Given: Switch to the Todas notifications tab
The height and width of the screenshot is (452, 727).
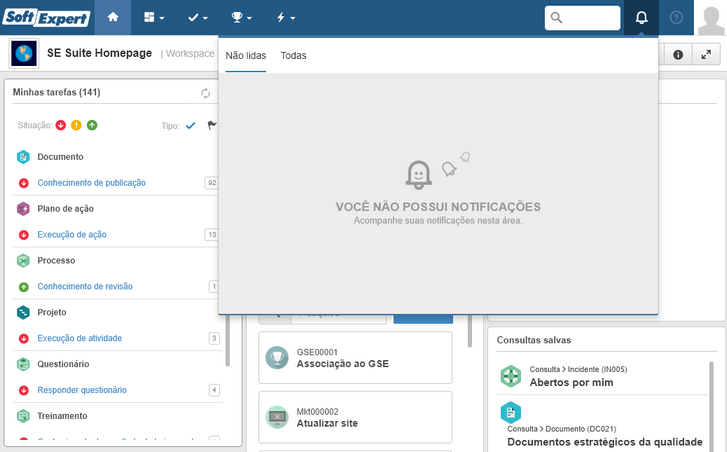Looking at the screenshot, I should [293, 56].
